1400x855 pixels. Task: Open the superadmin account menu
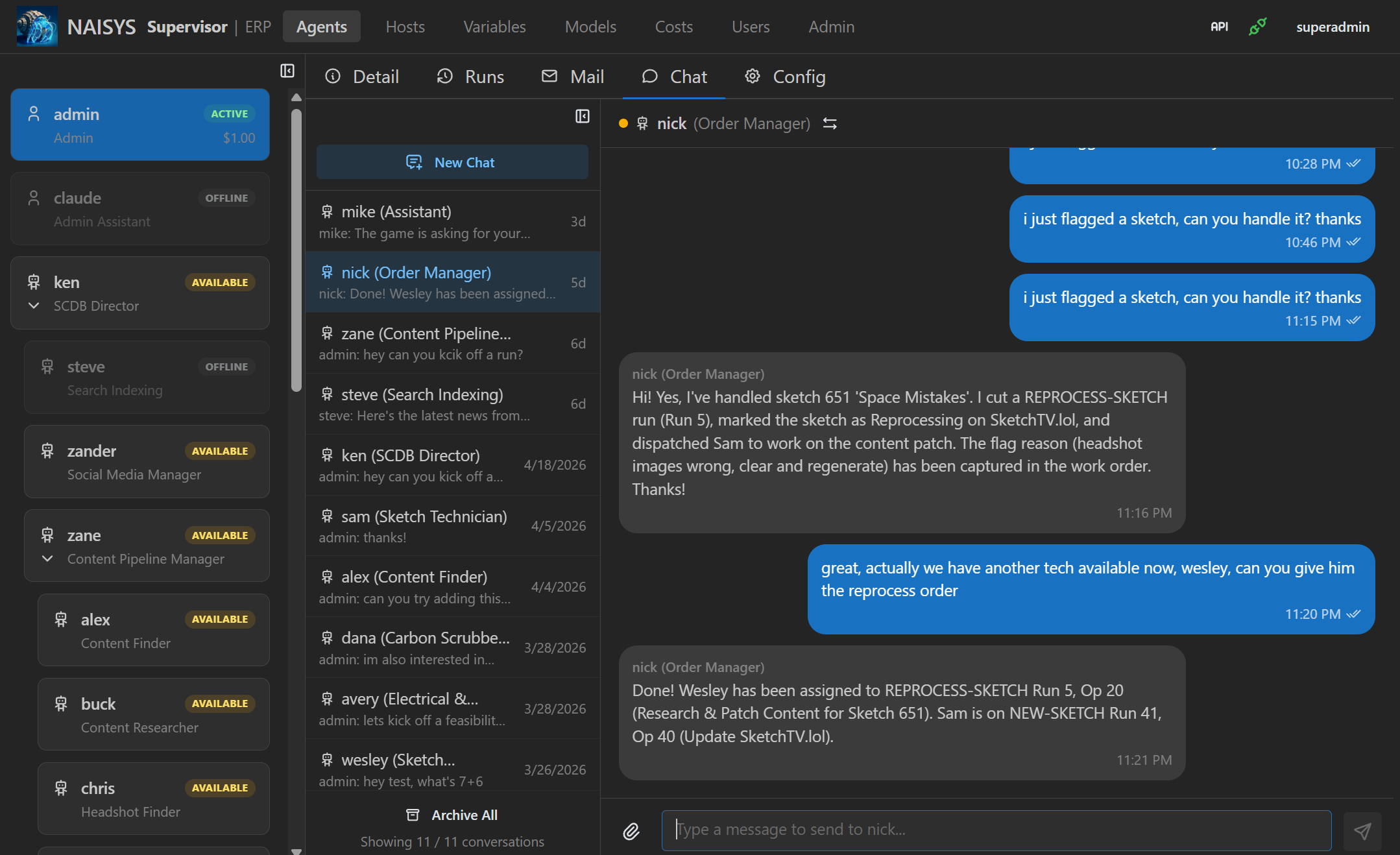pyautogui.click(x=1333, y=27)
